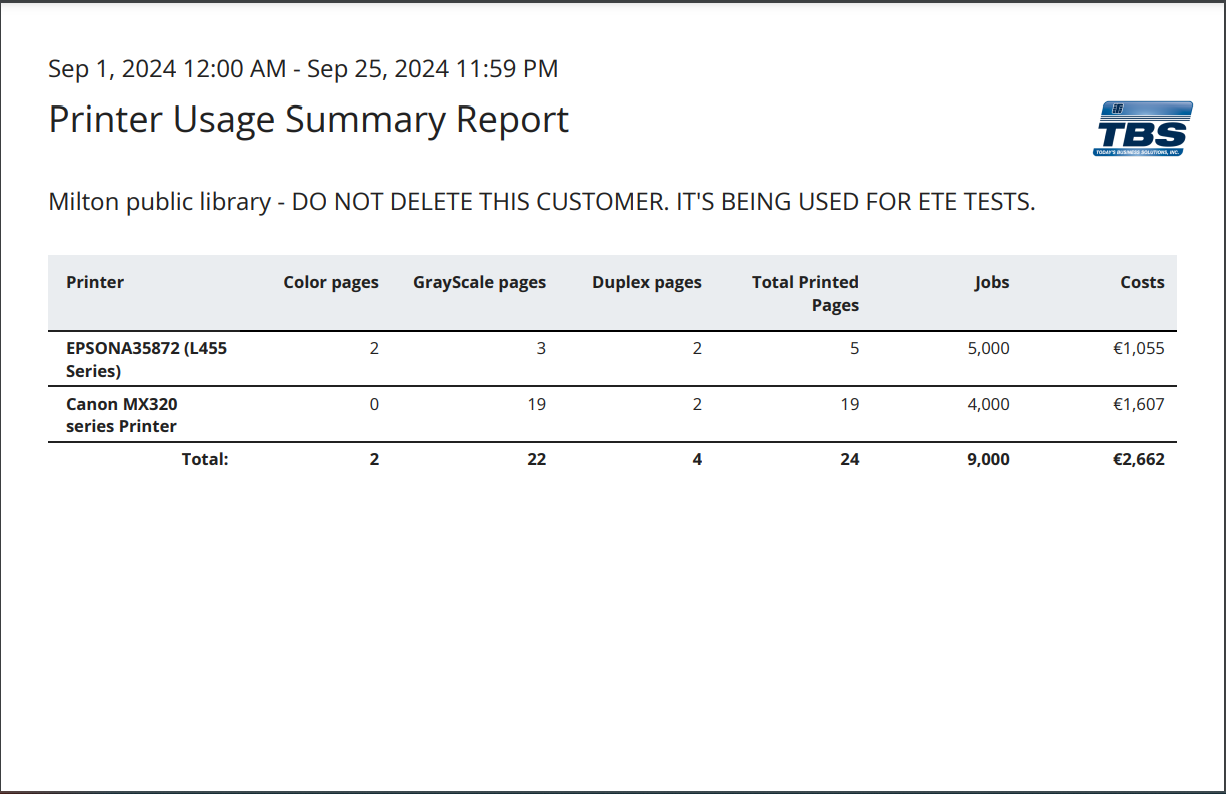Viewport: 1226px width, 794px height.
Task: Select the €1,055 cost value
Action: 1138,348
